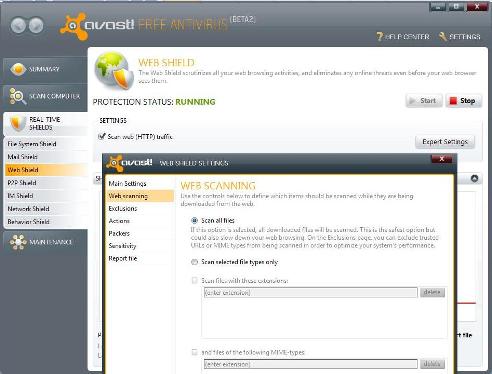Click the WEB SCANNING heading in dialog

pos(218,186)
